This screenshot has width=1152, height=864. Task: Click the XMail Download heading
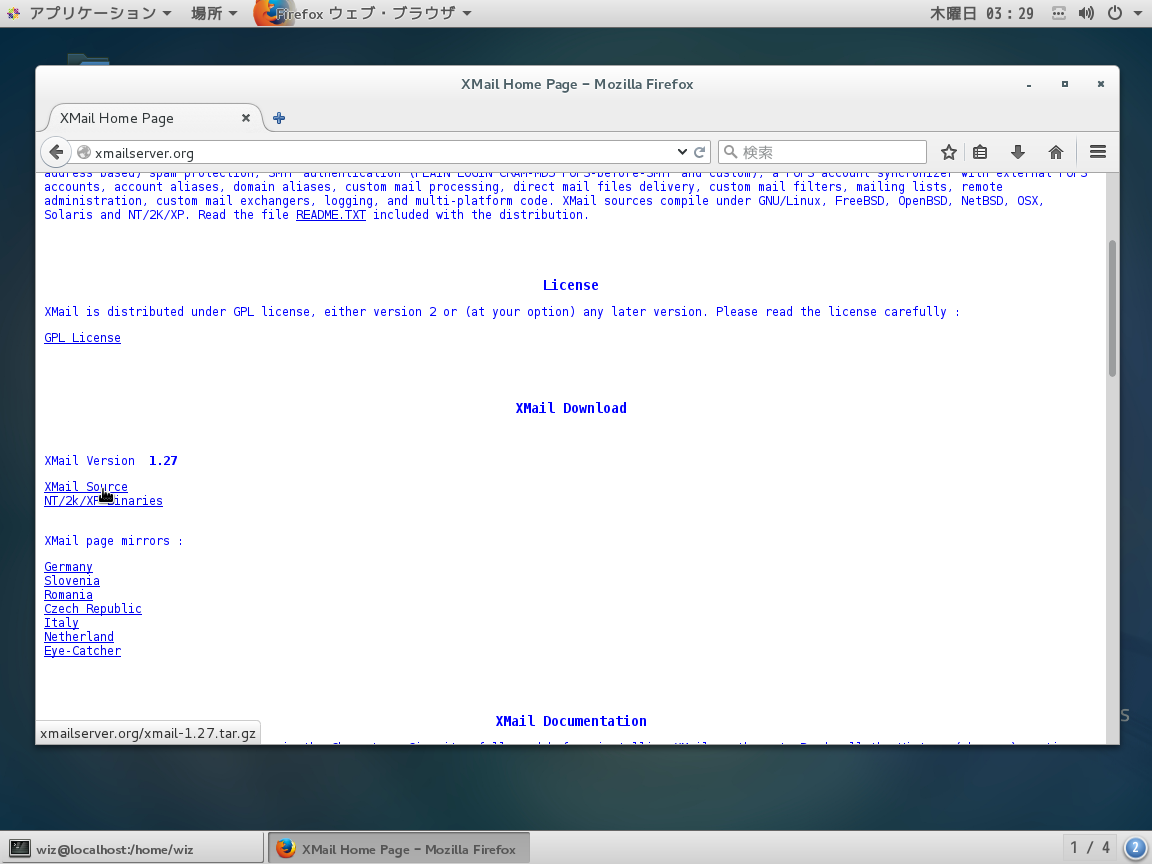pos(571,408)
